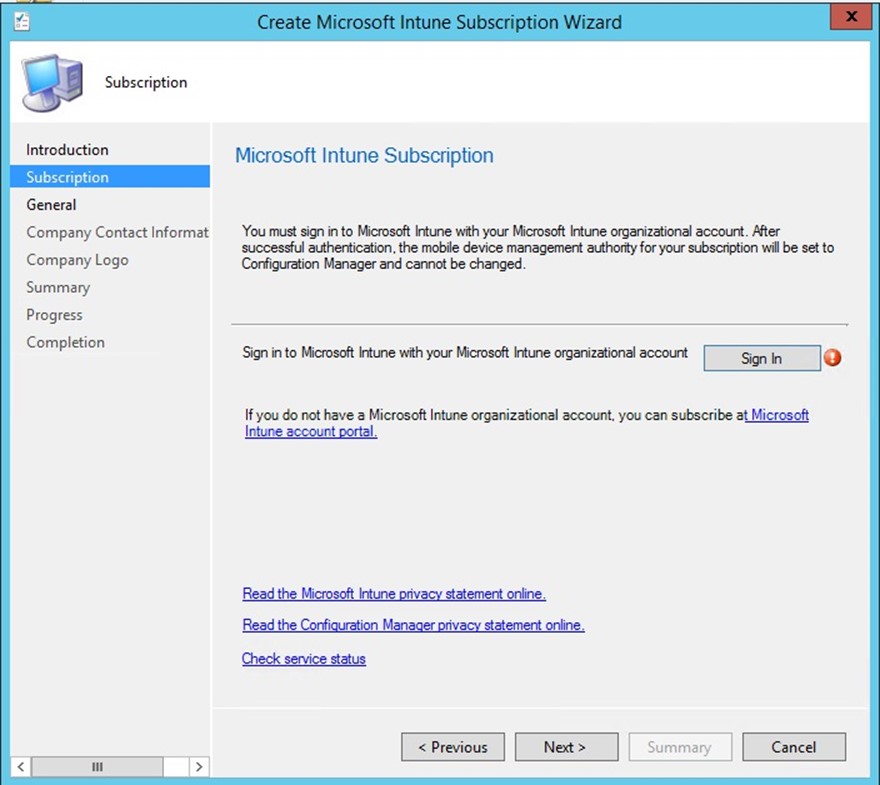Open the Microsoft Intune account portal link

coord(310,432)
